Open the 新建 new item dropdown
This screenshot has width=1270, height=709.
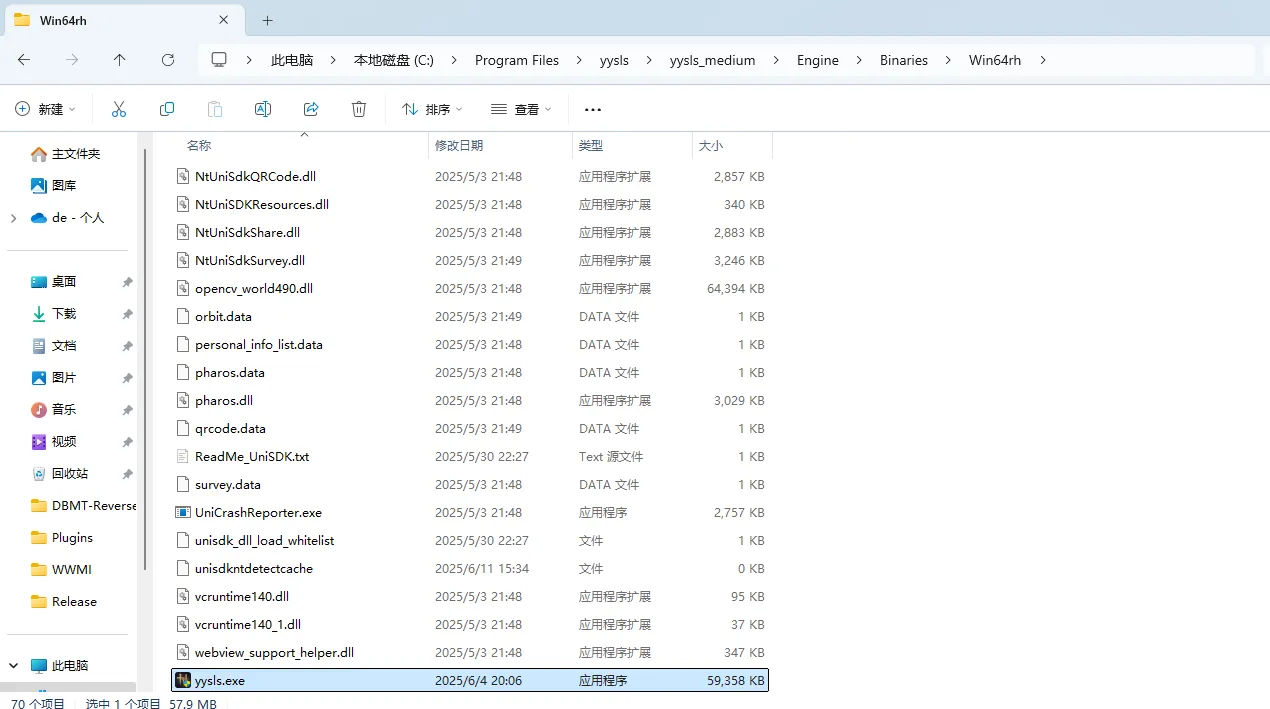tap(45, 109)
